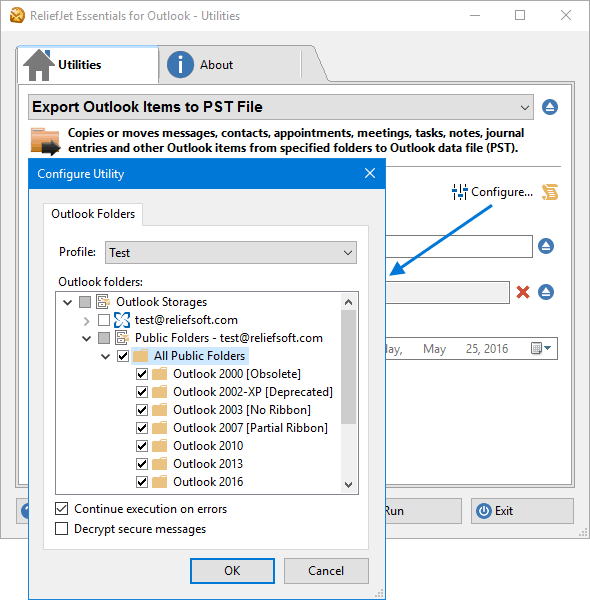The image size is (590, 600).
Task: Open the Export Outlook Items utility dropdown
Action: coord(281,107)
